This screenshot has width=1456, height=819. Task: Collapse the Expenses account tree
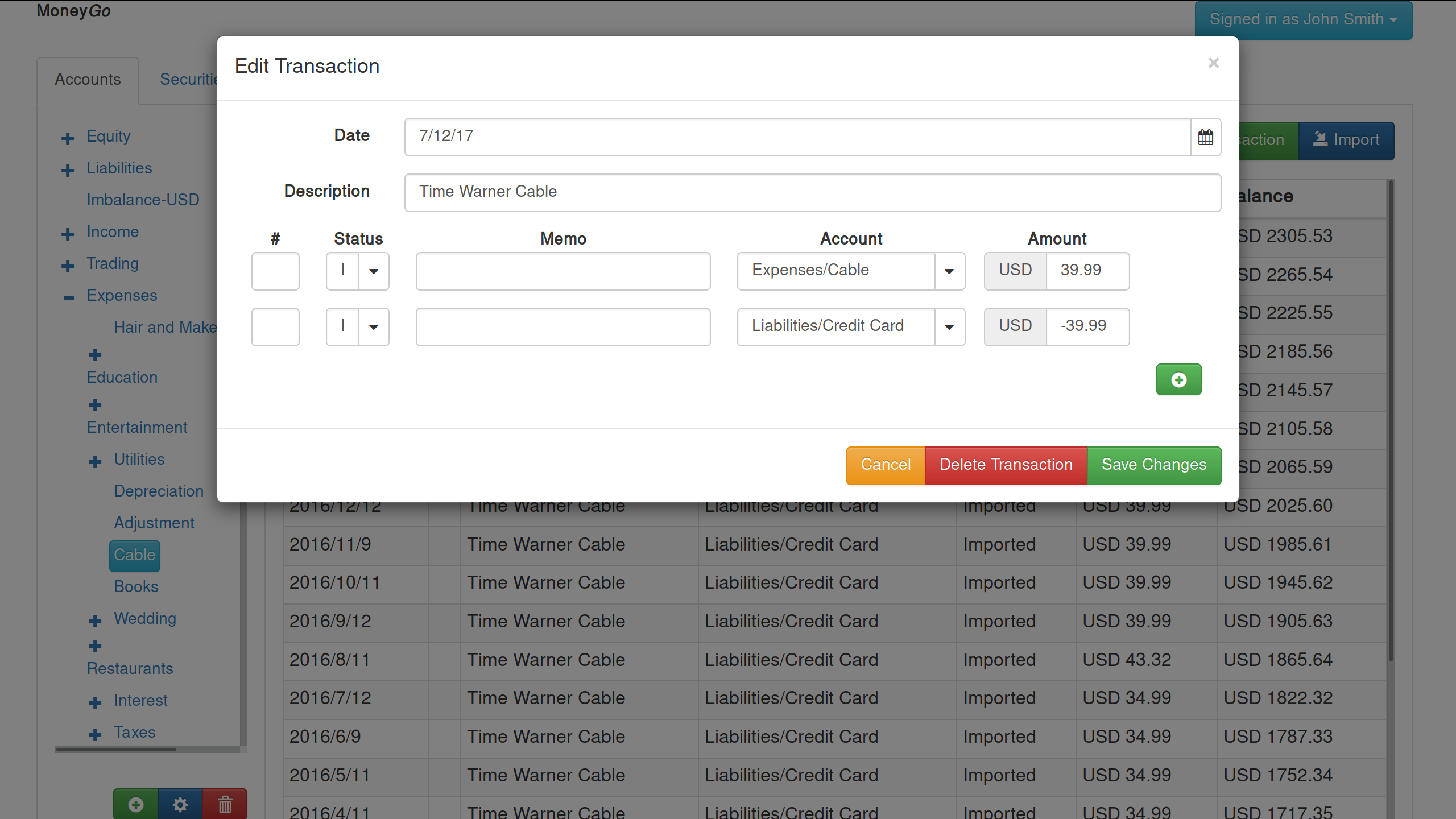tap(69, 297)
